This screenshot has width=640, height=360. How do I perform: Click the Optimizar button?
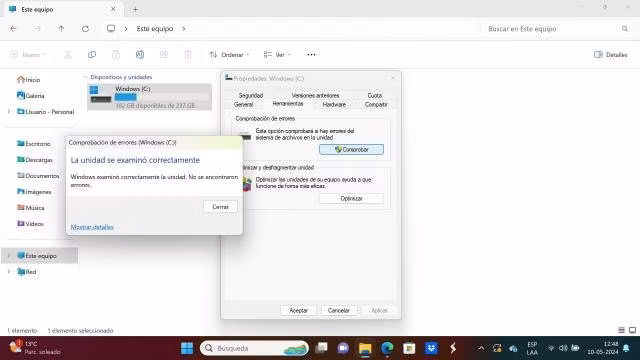(351, 198)
